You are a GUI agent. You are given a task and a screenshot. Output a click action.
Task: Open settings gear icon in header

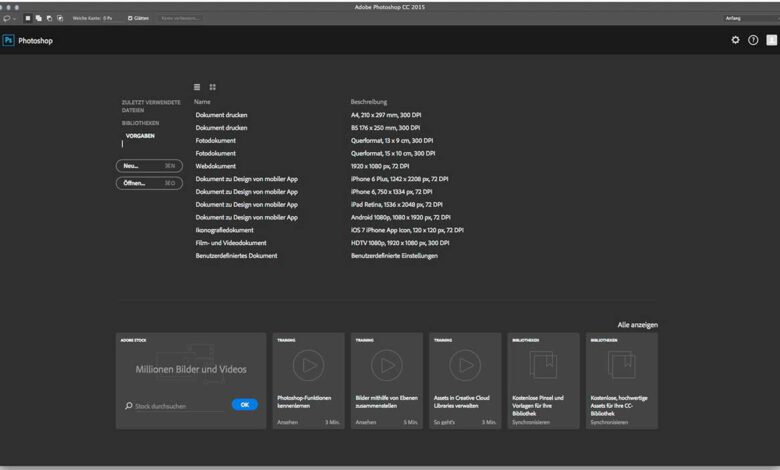point(736,40)
